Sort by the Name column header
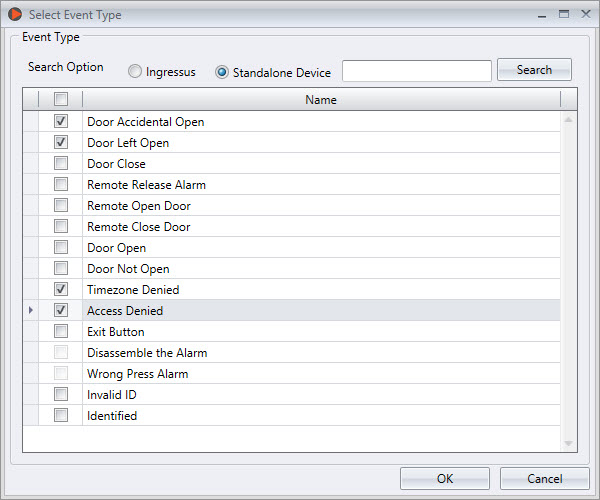The image size is (600, 500). 321,100
